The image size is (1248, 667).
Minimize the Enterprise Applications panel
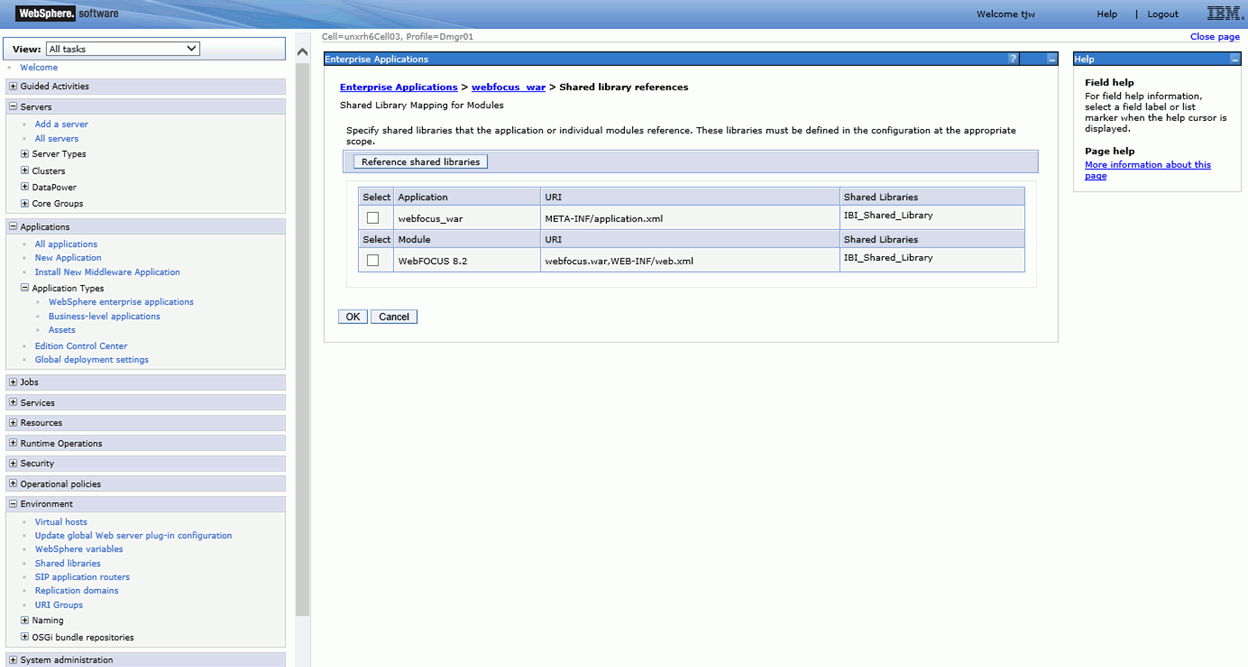click(1051, 59)
